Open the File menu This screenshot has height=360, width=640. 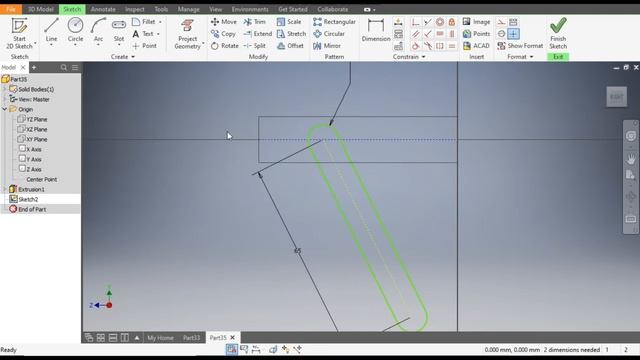tap(11, 9)
